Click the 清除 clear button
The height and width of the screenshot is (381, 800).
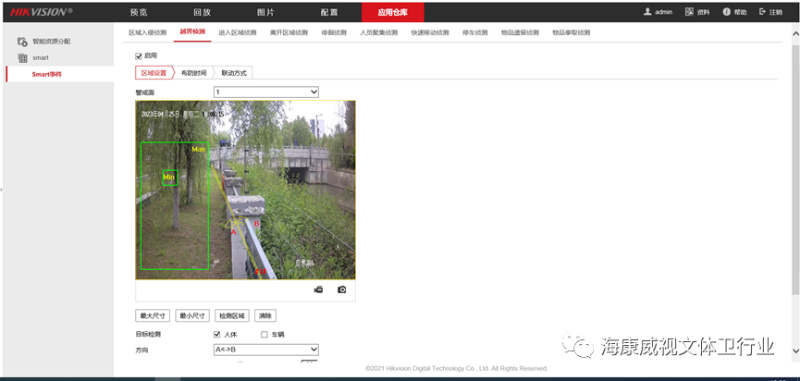(265, 316)
